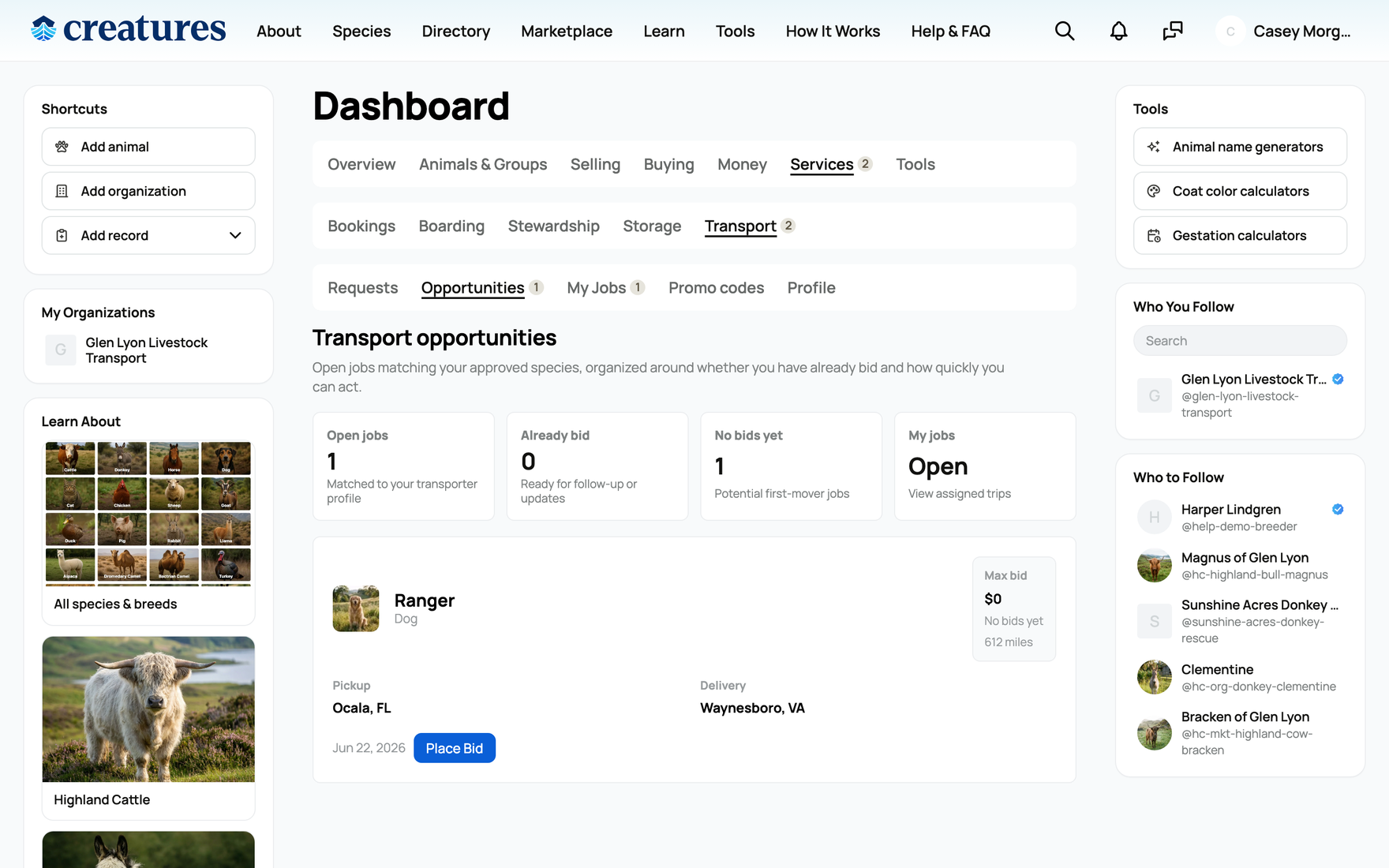Open Help & FAQ nav item
The height and width of the screenshot is (868, 1389).
tap(950, 31)
